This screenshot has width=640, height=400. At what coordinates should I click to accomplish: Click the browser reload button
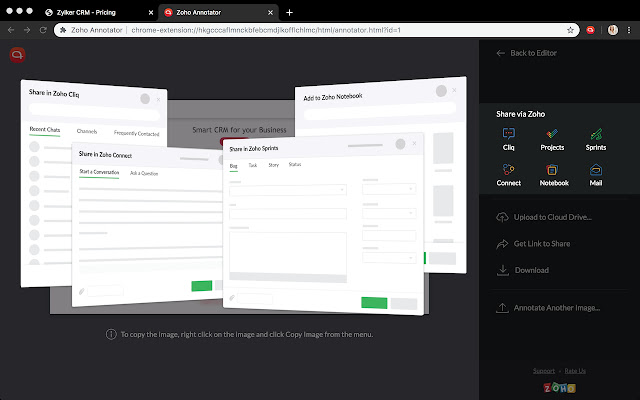point(43,30)
